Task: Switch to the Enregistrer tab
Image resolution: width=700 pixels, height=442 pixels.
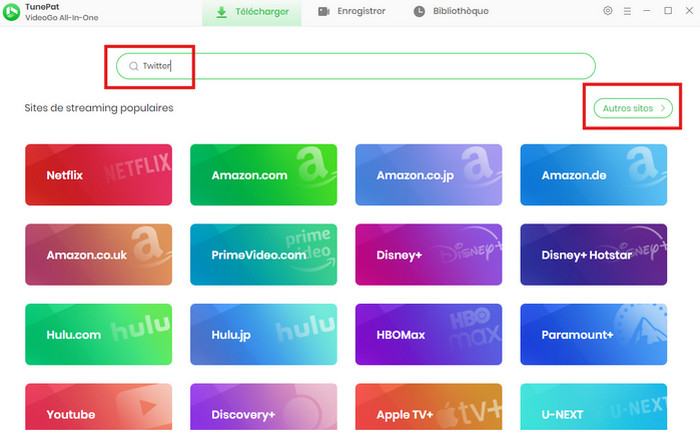Action: tap(352, 11)
